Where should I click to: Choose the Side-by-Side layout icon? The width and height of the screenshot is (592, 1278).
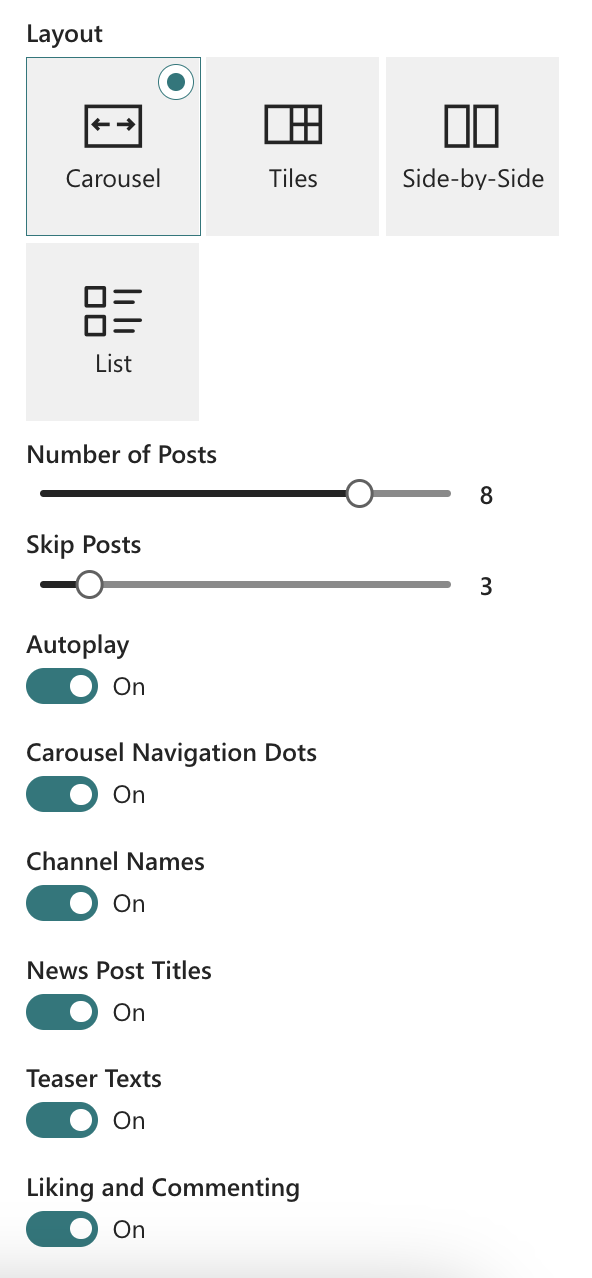pos(472,126)
